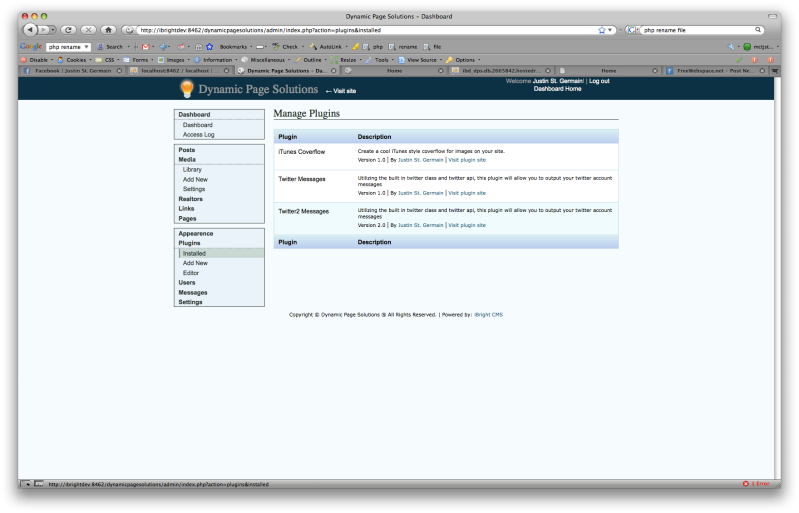The height and width of the screenshot is (513, 799).
Task: Click the blue star bookmark icon on Google toolbar
Action: (x=209, y=47)
